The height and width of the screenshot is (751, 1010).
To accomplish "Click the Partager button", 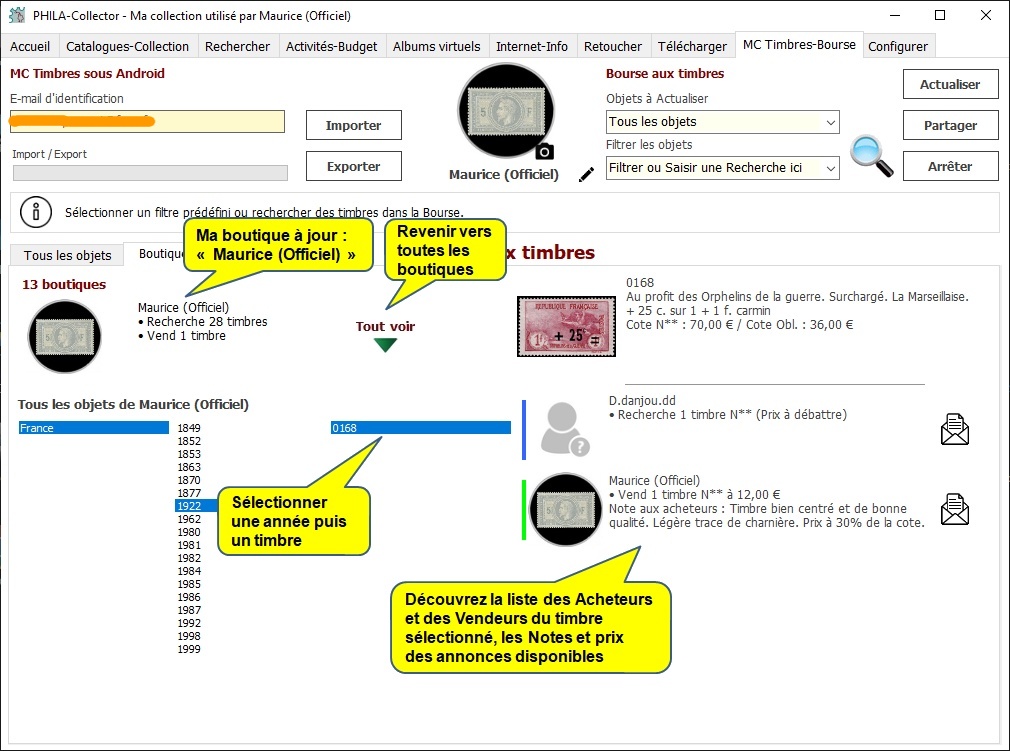I will tap(950, 125).
